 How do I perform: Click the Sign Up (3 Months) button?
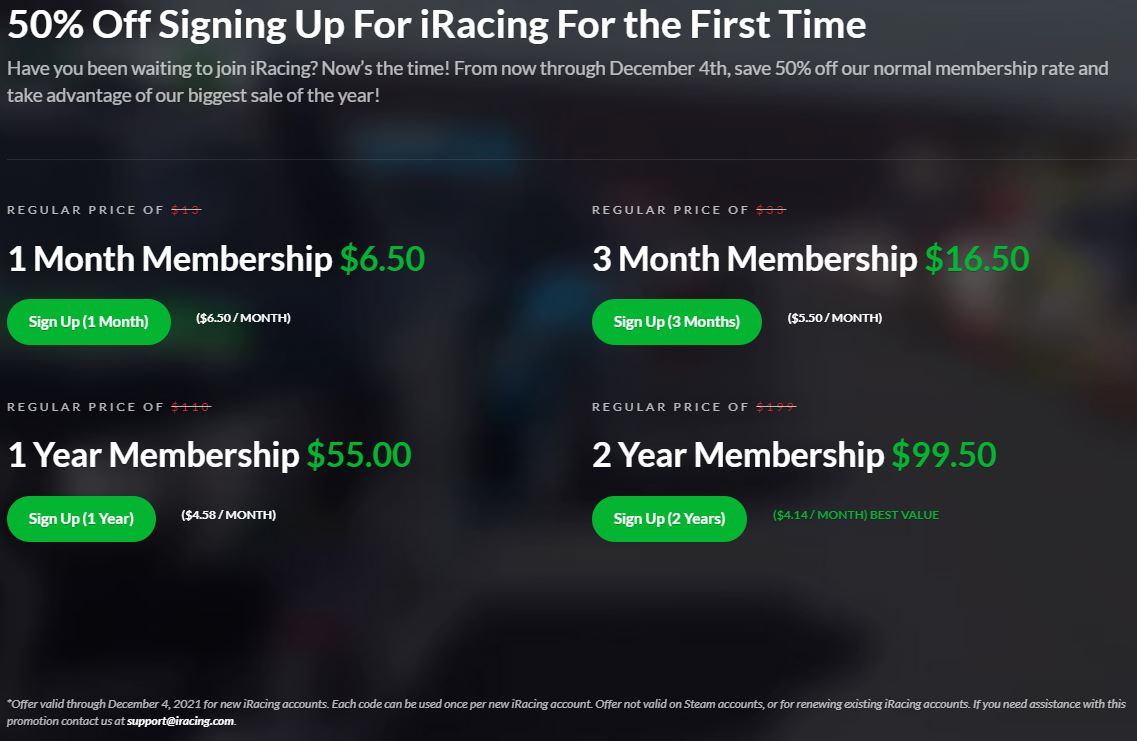[x=676, y=322]
